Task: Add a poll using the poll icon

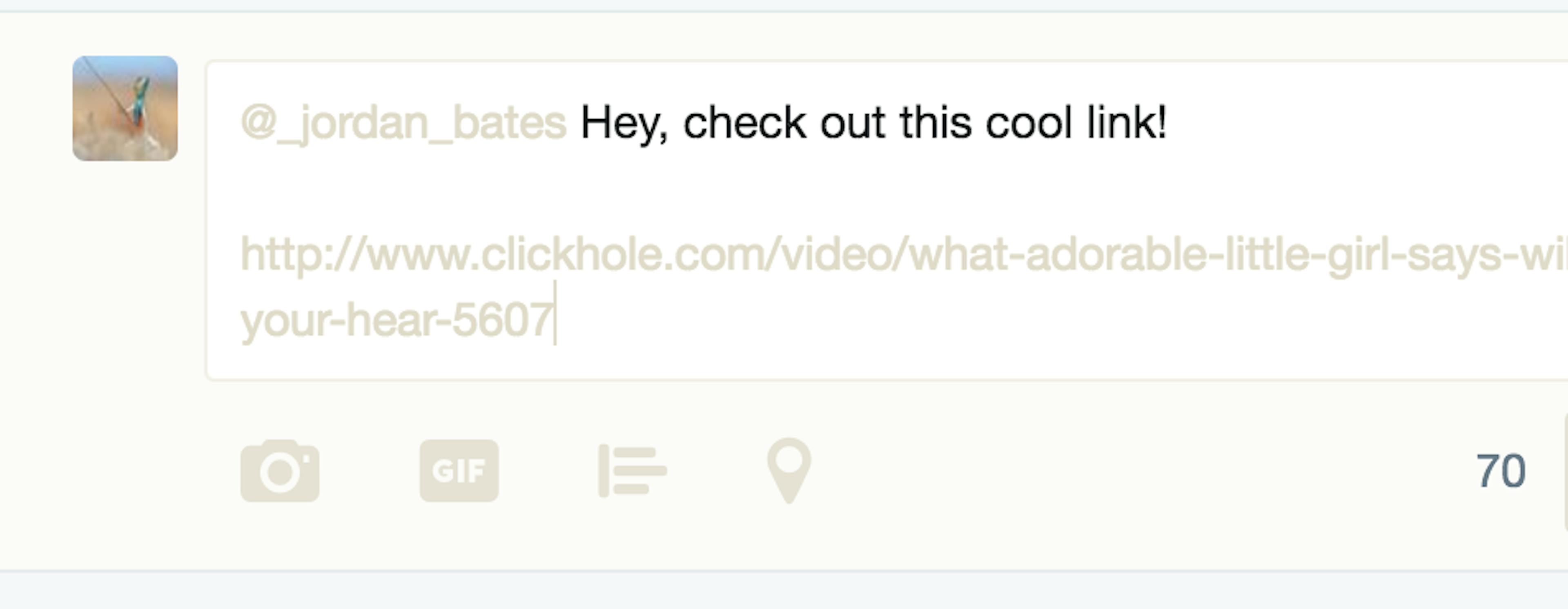Action: click(x=633, y=471)
